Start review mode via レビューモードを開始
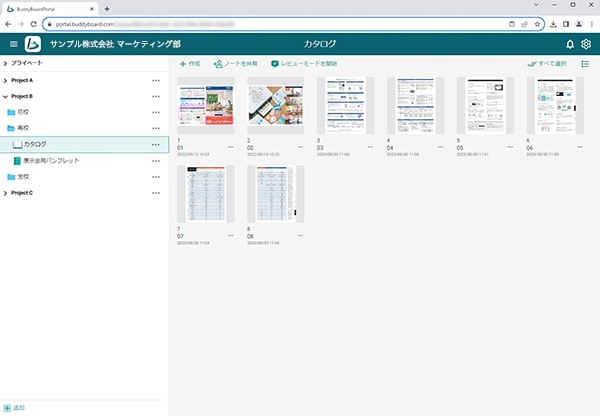600x416 pixels. (x=304, y=64)
